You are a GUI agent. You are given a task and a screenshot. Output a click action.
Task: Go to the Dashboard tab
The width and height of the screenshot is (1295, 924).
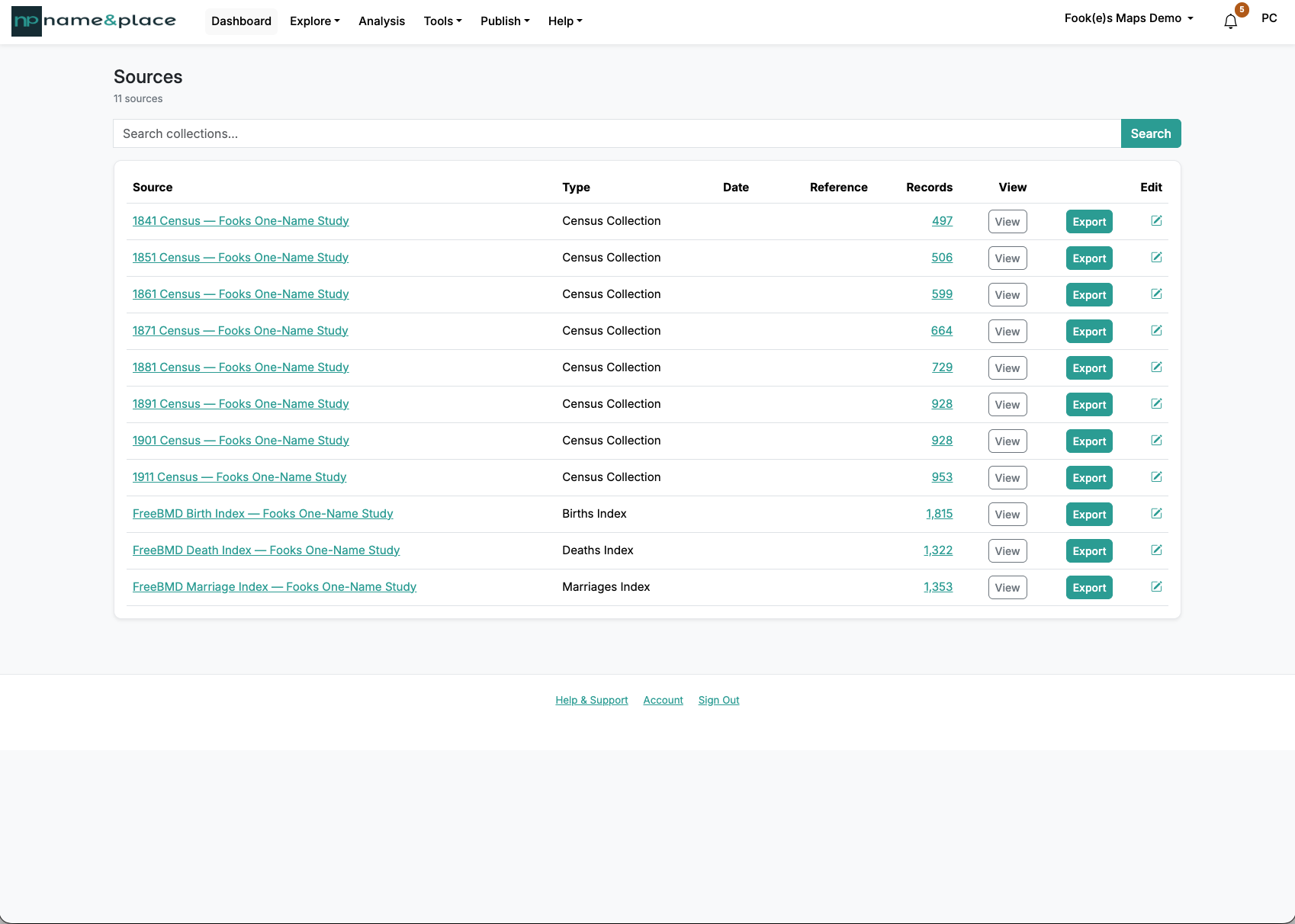click(241, 21)
